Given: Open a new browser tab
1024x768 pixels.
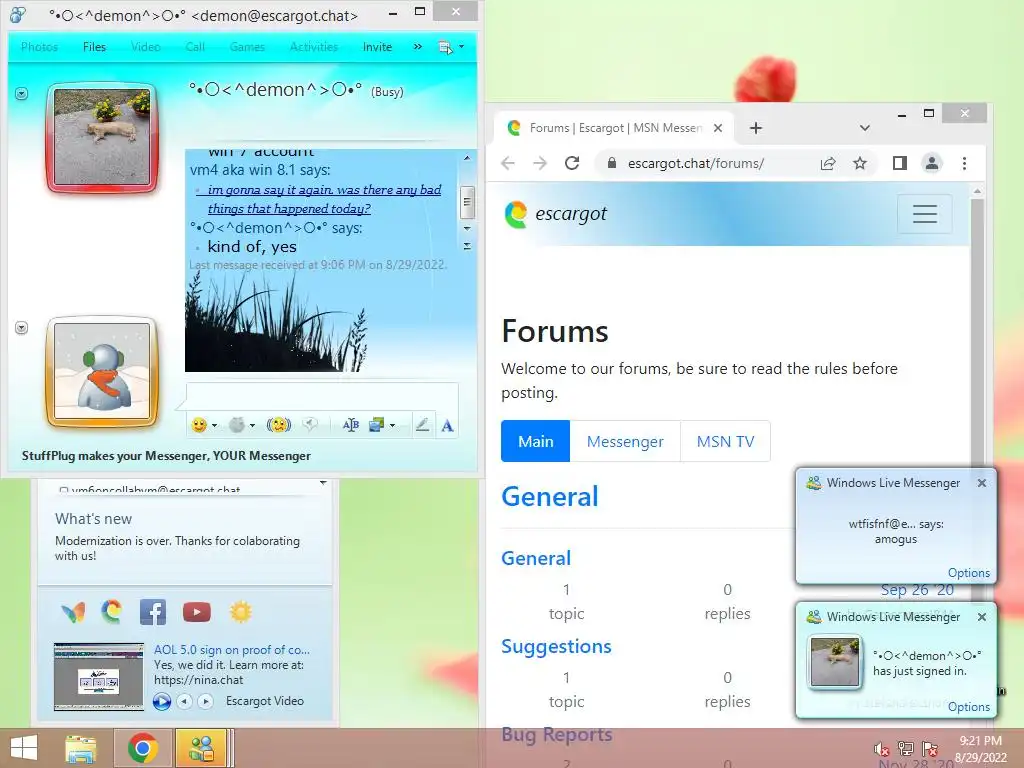Looking at the screenshot, I should pos(756,128).
